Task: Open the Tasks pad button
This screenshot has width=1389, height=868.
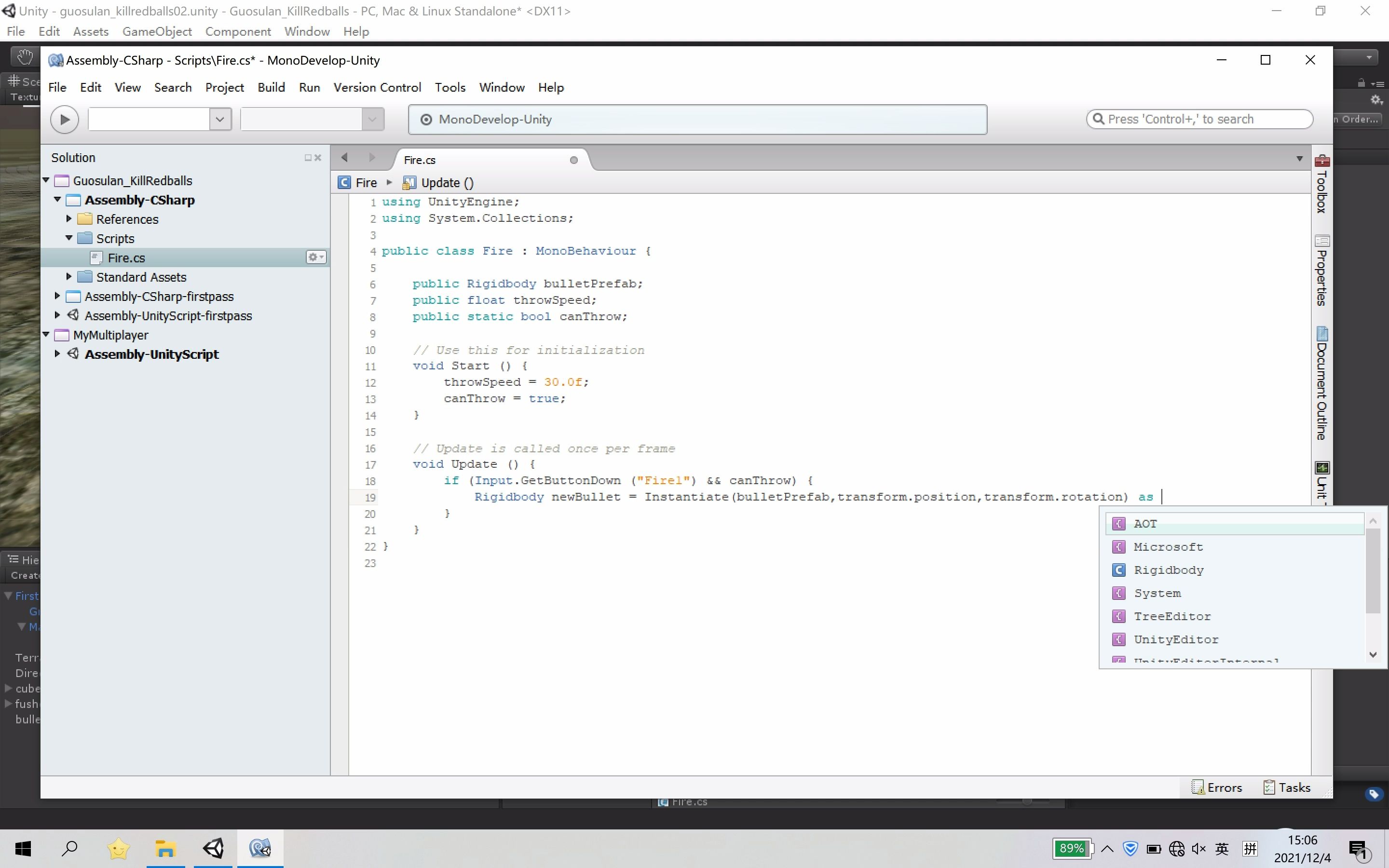Action: (x=1287, y=787)
